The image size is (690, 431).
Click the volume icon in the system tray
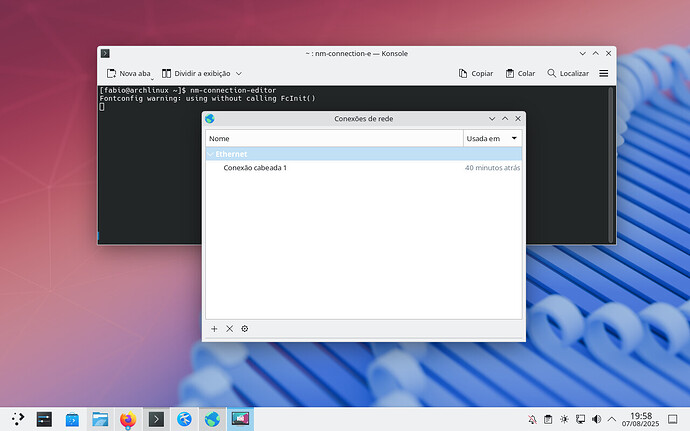pos(597,419)
